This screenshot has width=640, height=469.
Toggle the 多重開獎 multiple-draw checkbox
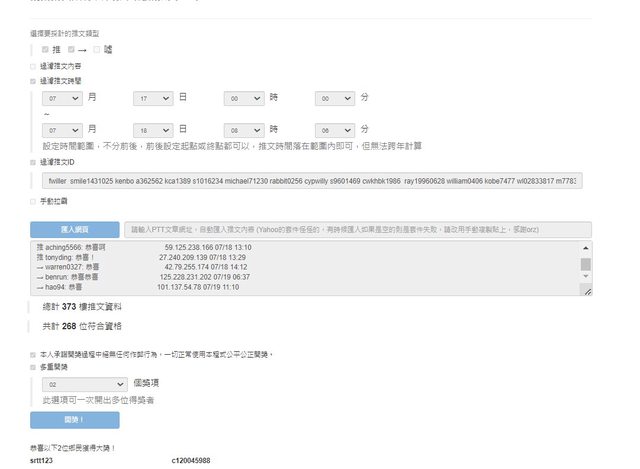point(33,367)
